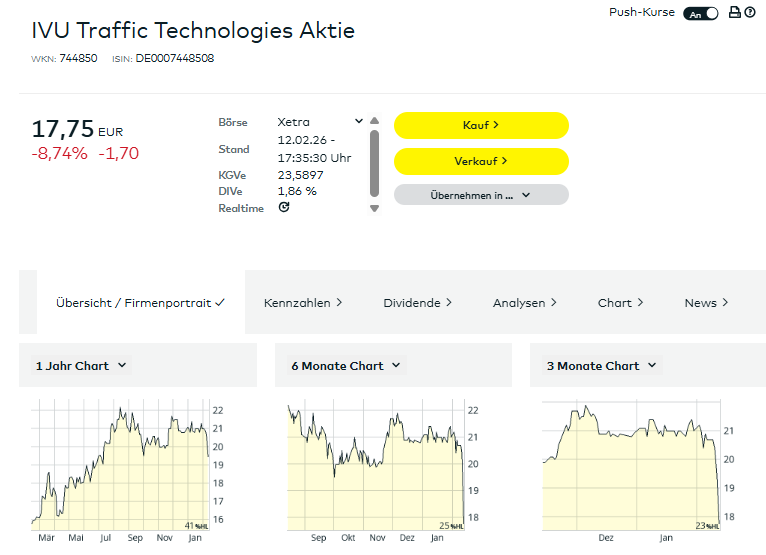Click the absolute change -1,70
The width and height of the screenshot is (766, 555).
(x=119, y=153)
